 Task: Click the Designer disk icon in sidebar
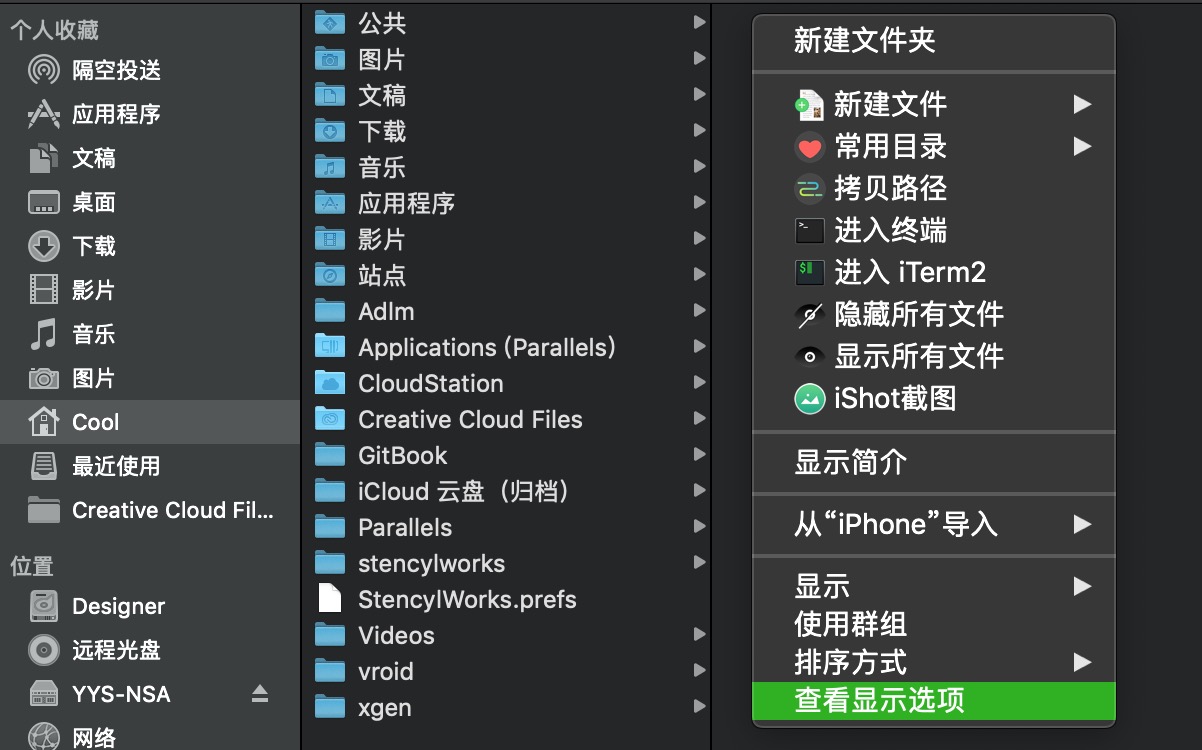click(x=43, y=606)
